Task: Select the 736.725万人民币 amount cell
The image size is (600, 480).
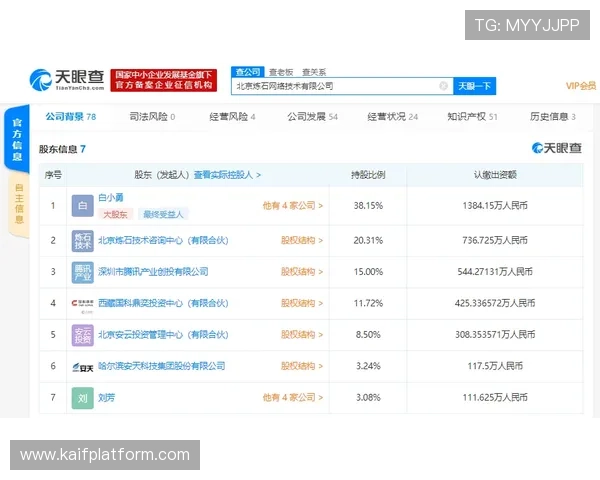Action: point(495,240)
